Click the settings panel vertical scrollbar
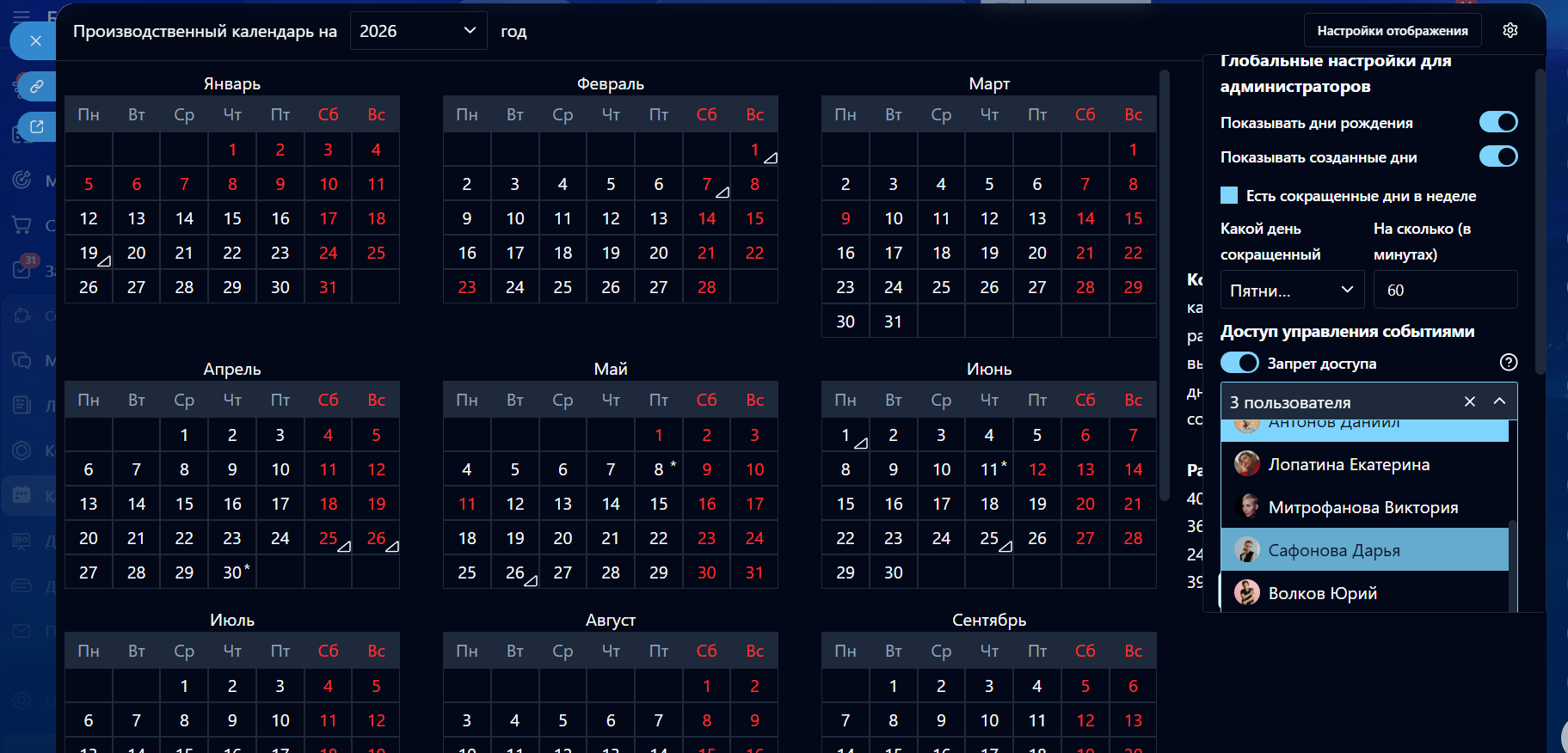This screenshot has height=753, width=1568. [1540, 222]
